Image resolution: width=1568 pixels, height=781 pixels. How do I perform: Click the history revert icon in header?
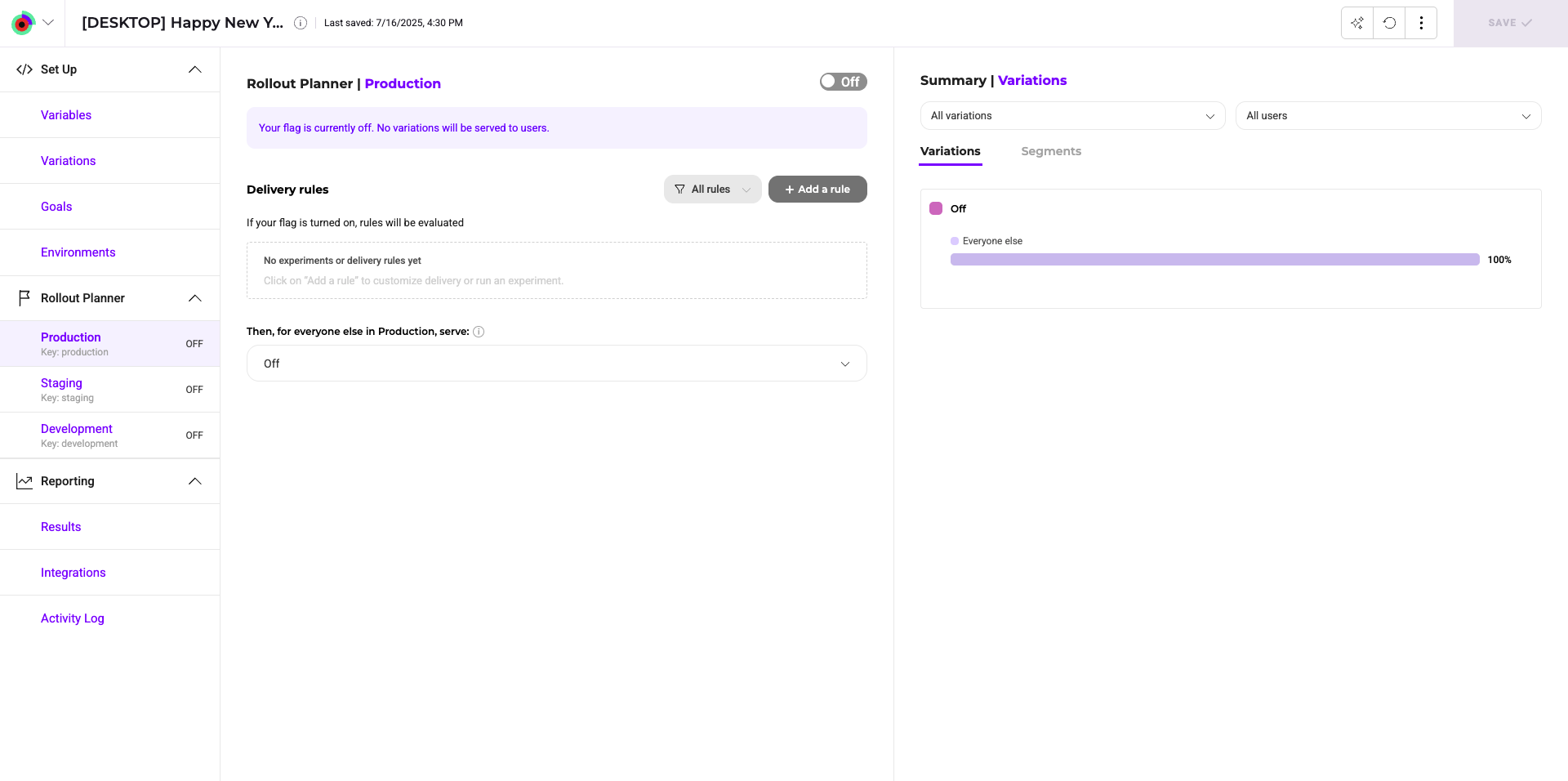1389,23
